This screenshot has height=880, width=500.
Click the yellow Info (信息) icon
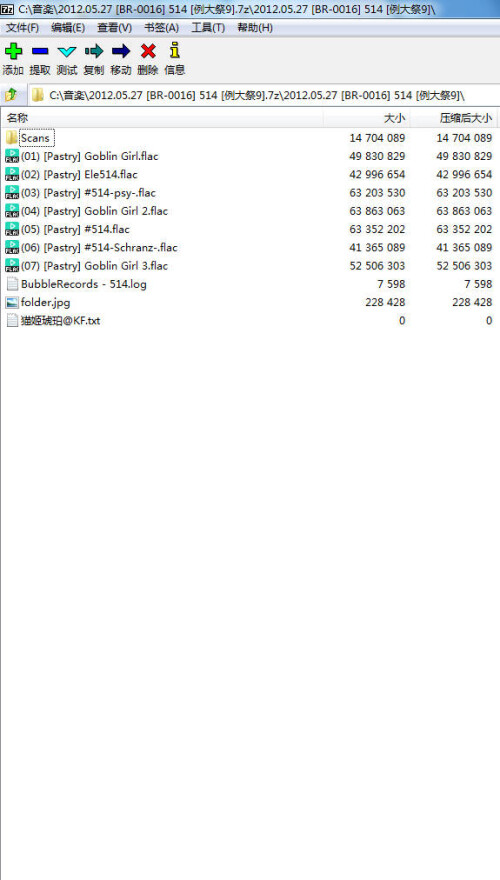tap(175, 51)
